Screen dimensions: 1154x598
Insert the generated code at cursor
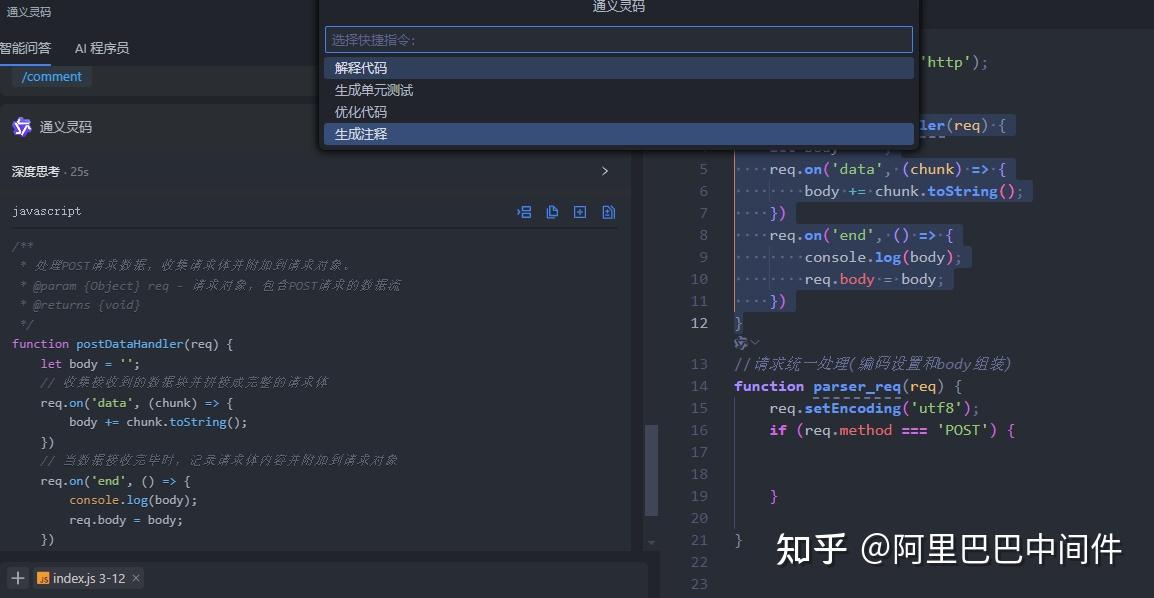(524, 212)
